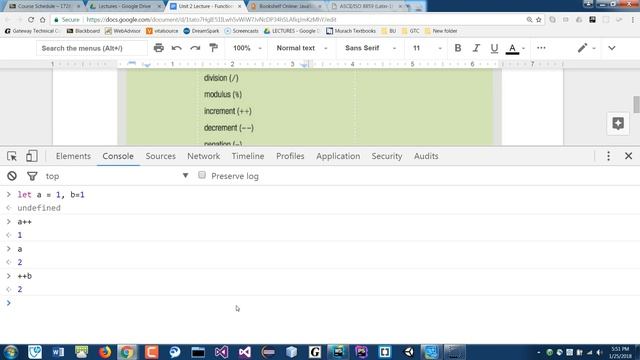Click the Chrome address bar URL
The image size is (640, 360).
(x=211, y=20)
